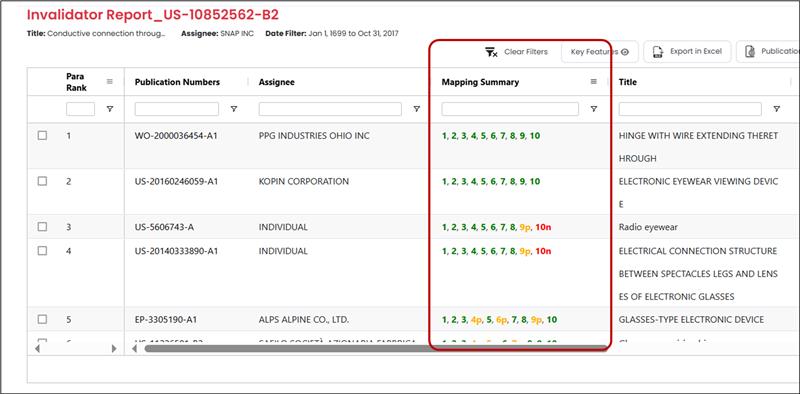This screenshot has width=800, height=394.
Task: Click assignee ALPS ALPINE CO., LTD.
Action: click(x=304, y=319)
